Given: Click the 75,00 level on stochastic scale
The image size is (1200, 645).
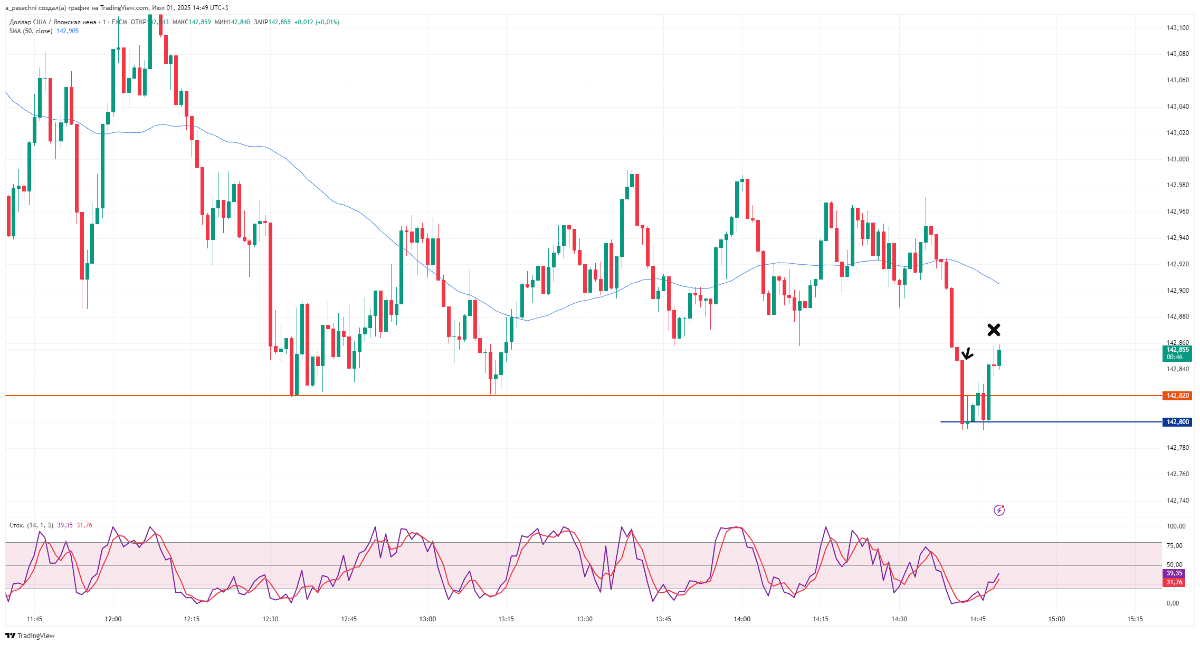Looking at the screenshot, I should click(x=1174, y=546).
